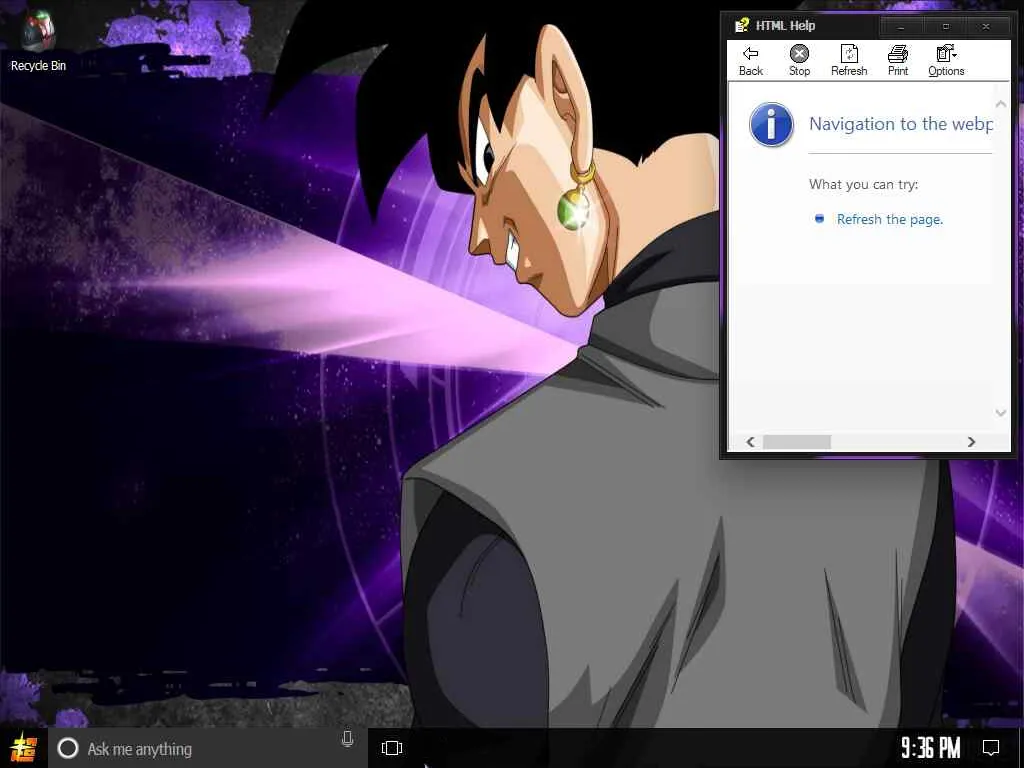This screenshot has width=1024, height=768.
Task: Click the horizontal scrollbar right arrow
Action: tap(971, 442)
